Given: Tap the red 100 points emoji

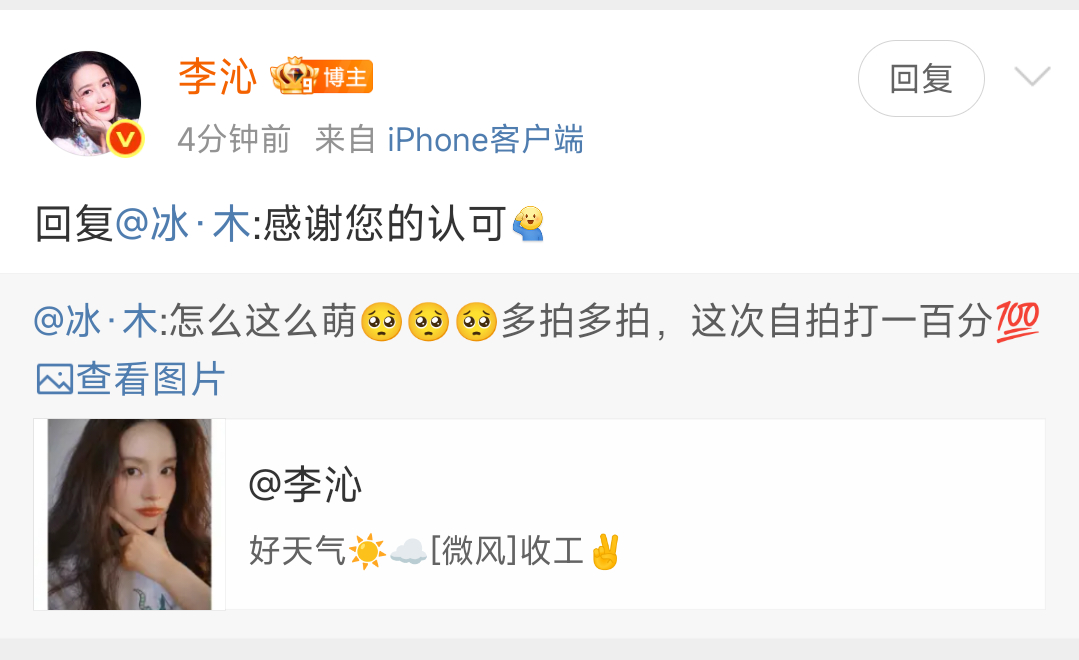Looking at the screenshot, I should 1018,321.
